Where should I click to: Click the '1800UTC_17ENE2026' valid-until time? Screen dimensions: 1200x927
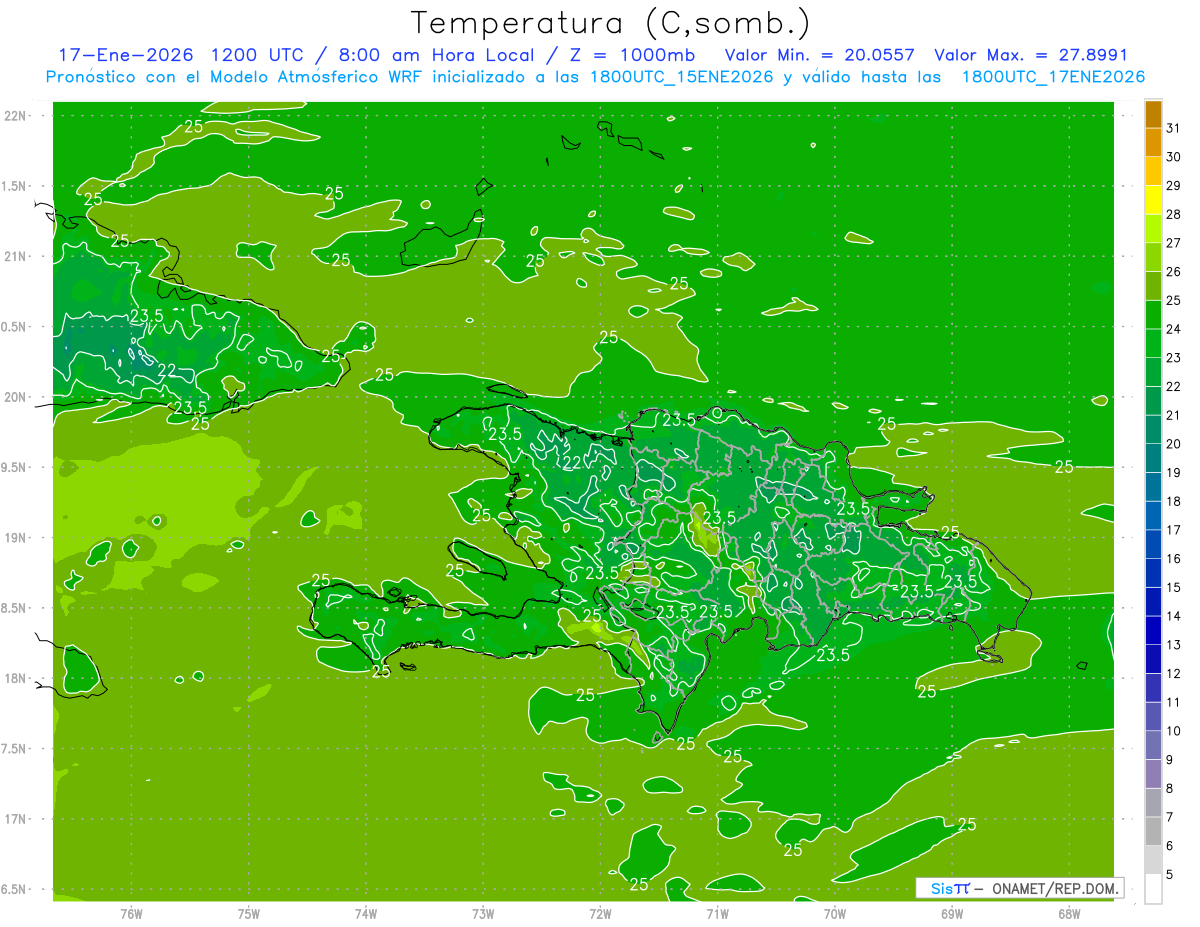click(x=1053, y=77)
